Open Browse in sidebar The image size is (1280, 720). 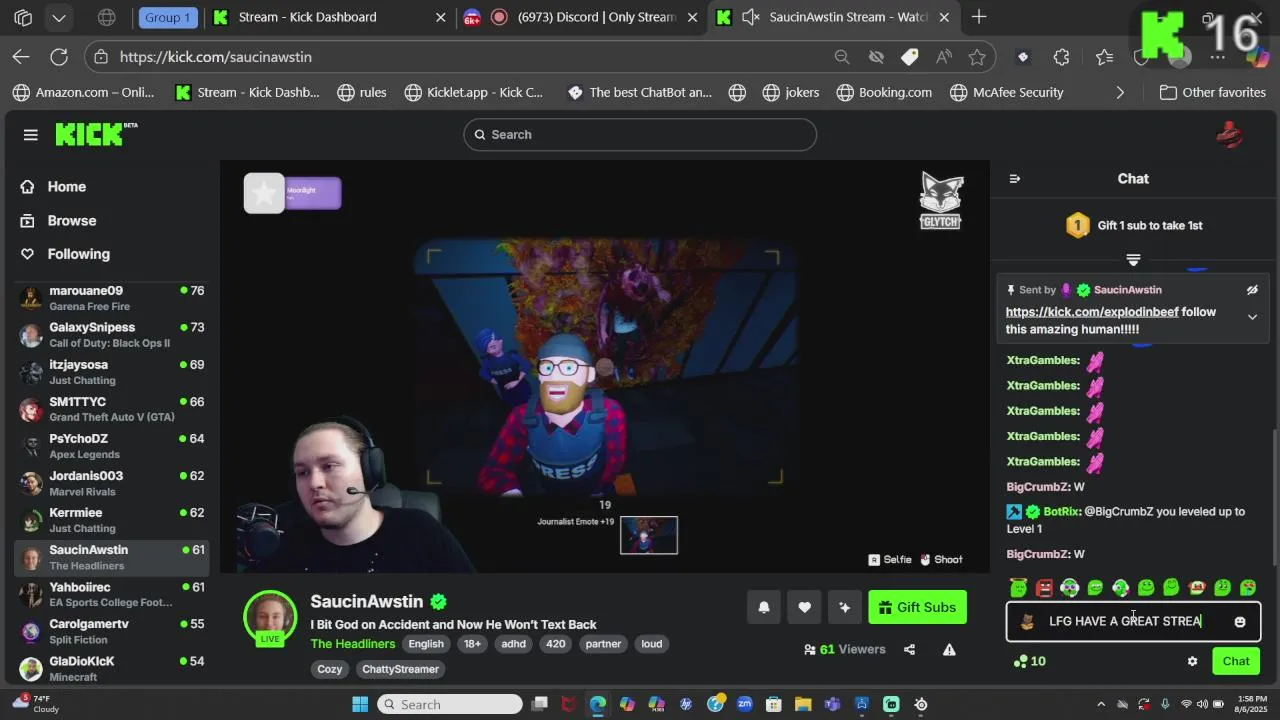pyautogui.click(x=71, y=221)
